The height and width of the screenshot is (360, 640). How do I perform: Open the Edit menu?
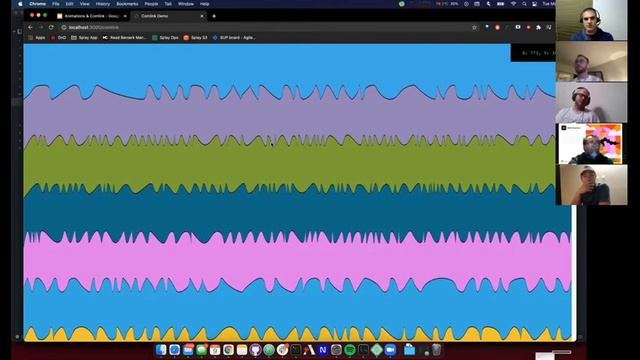(x=69, y=4)
